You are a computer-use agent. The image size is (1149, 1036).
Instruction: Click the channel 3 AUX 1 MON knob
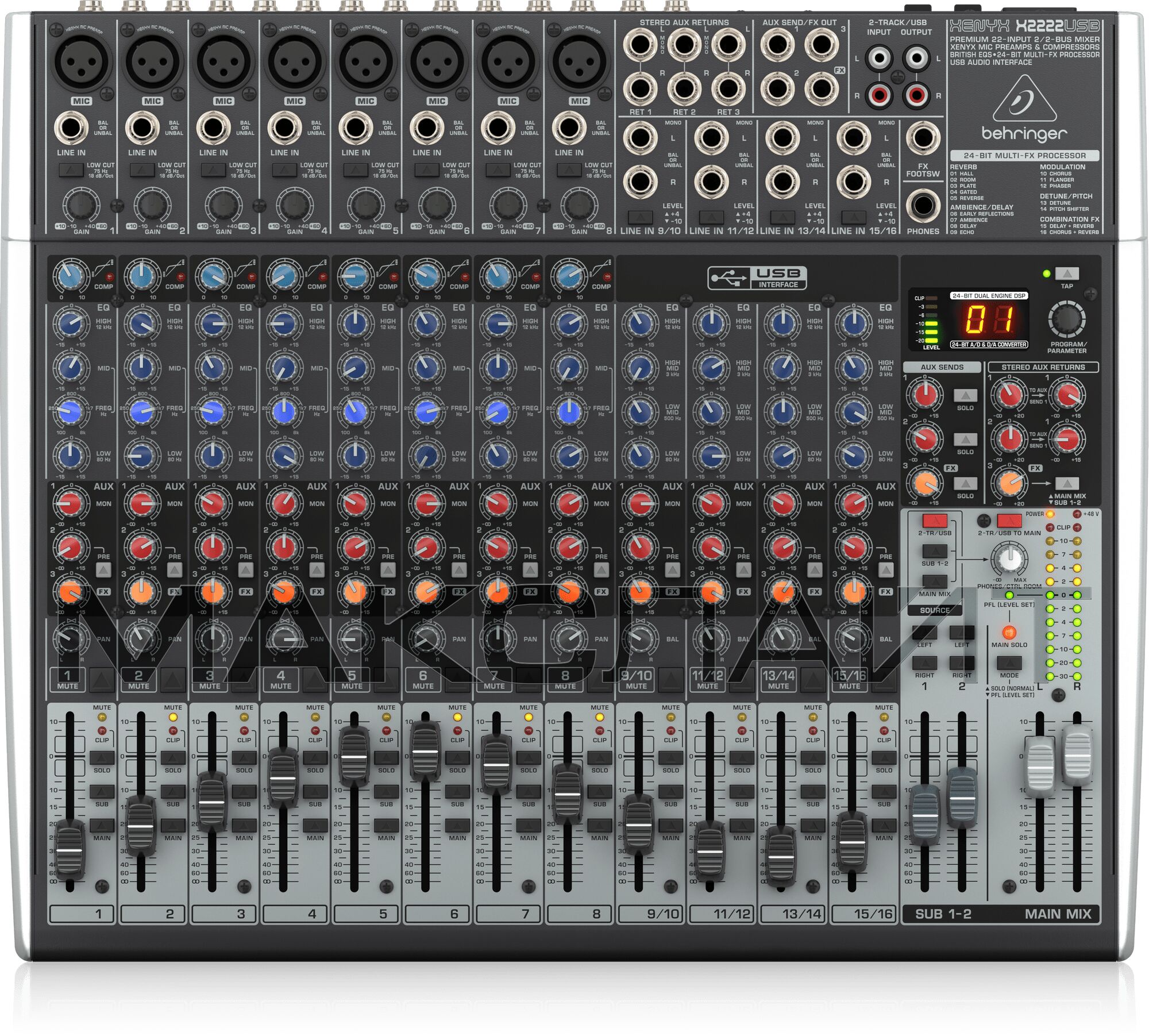(212, 503)
